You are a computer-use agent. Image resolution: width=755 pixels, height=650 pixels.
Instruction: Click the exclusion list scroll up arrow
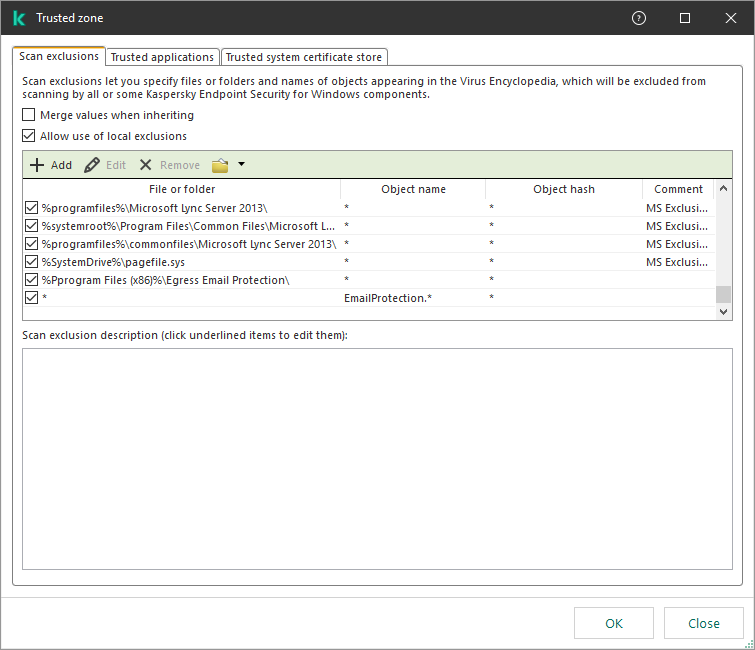click(723, 189)
